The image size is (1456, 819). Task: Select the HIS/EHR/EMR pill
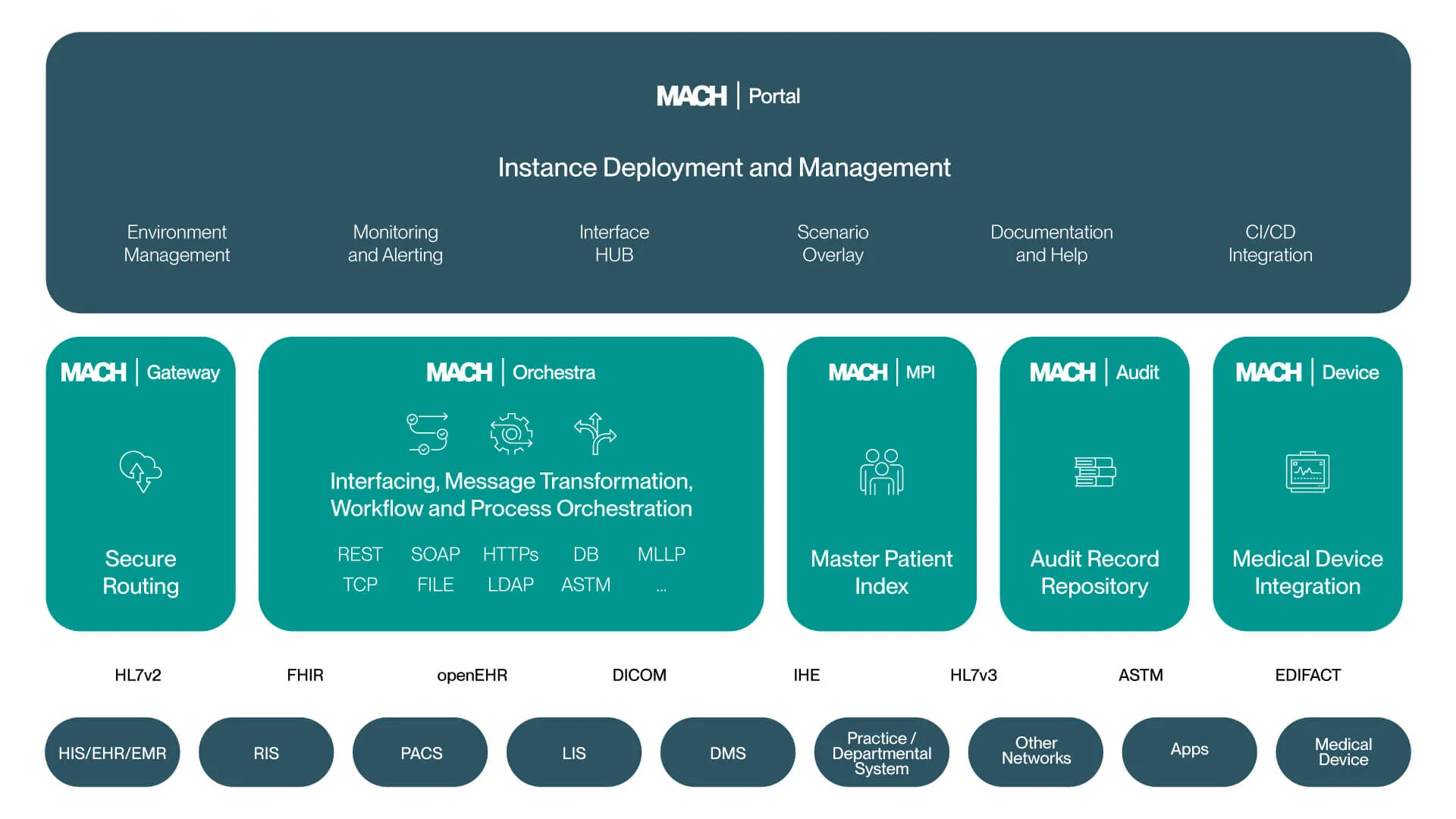tap(112, 752)
